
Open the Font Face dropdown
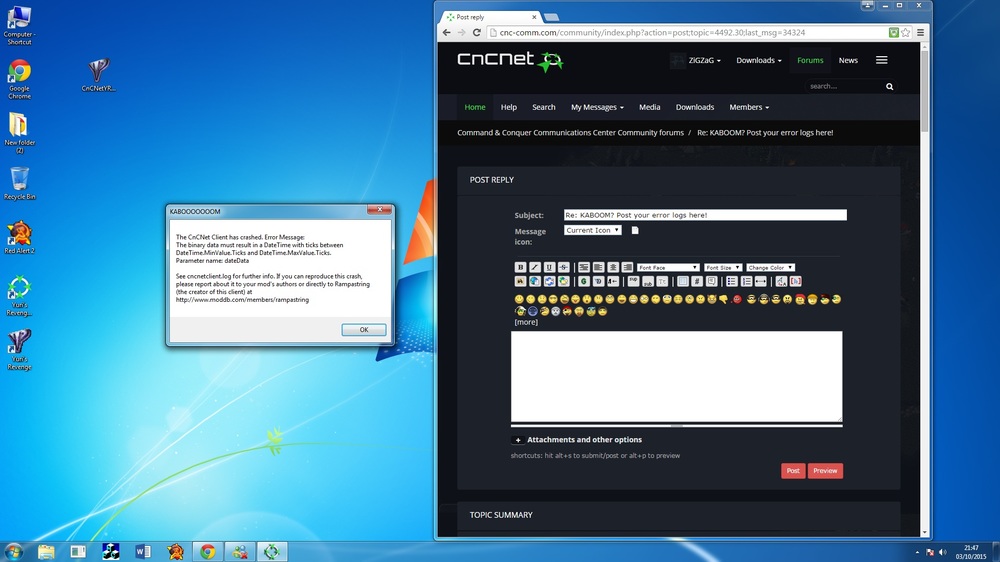tap(668, 268)
